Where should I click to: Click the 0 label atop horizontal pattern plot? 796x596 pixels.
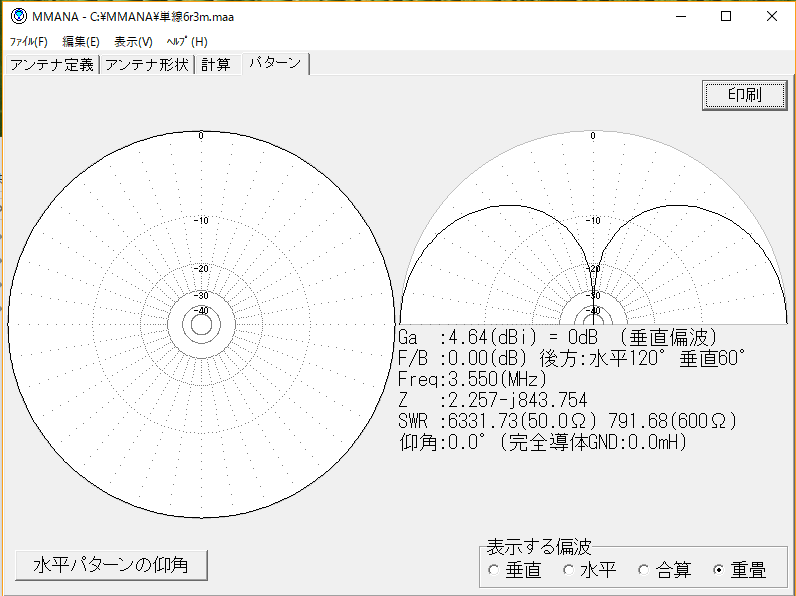coord(201,136)
